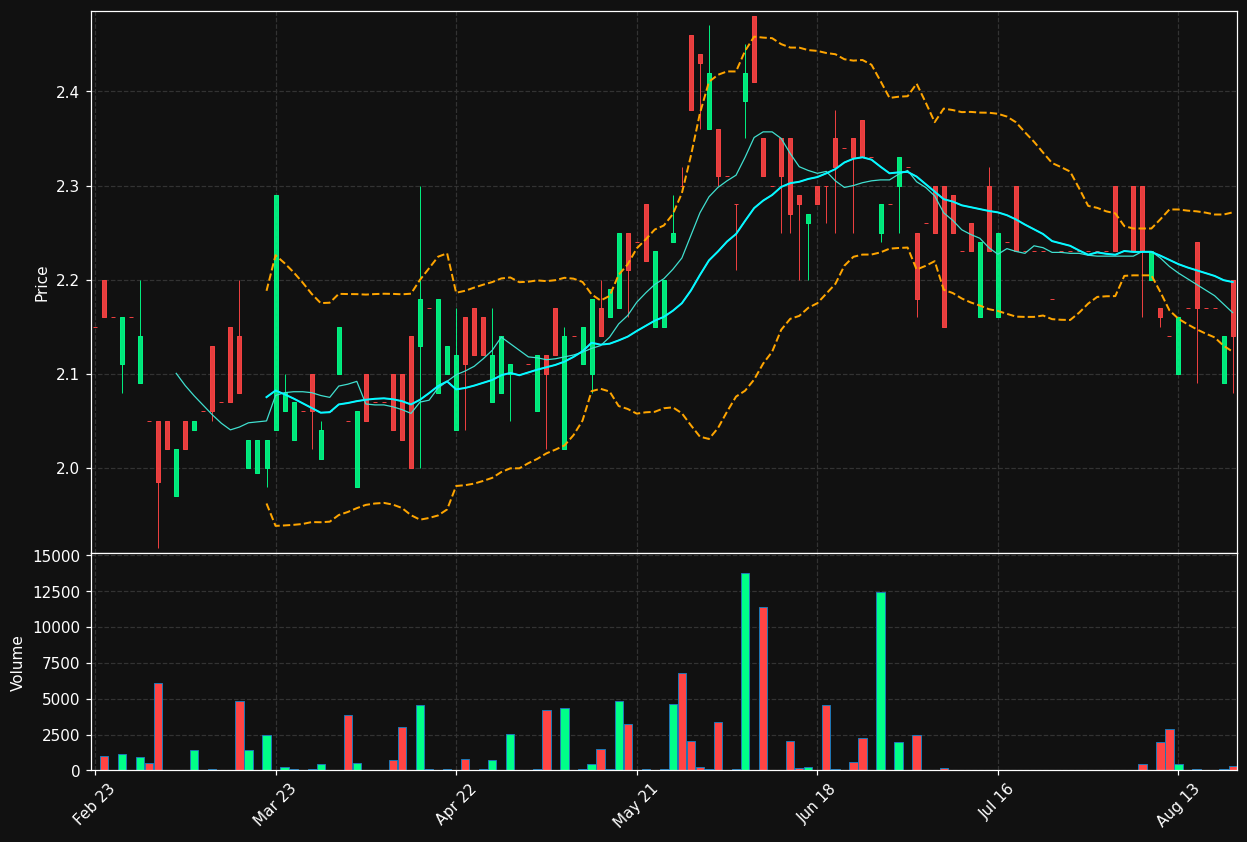This screenshot has width=1247, height=842.
Task: Click the 'Mar 23' date label
Action: (274, 804)
